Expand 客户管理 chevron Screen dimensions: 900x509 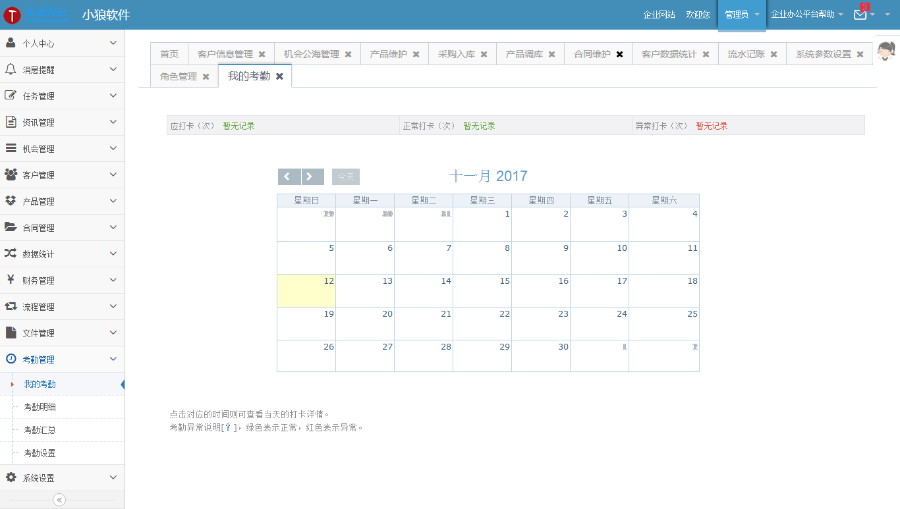[x=113, y=174]
